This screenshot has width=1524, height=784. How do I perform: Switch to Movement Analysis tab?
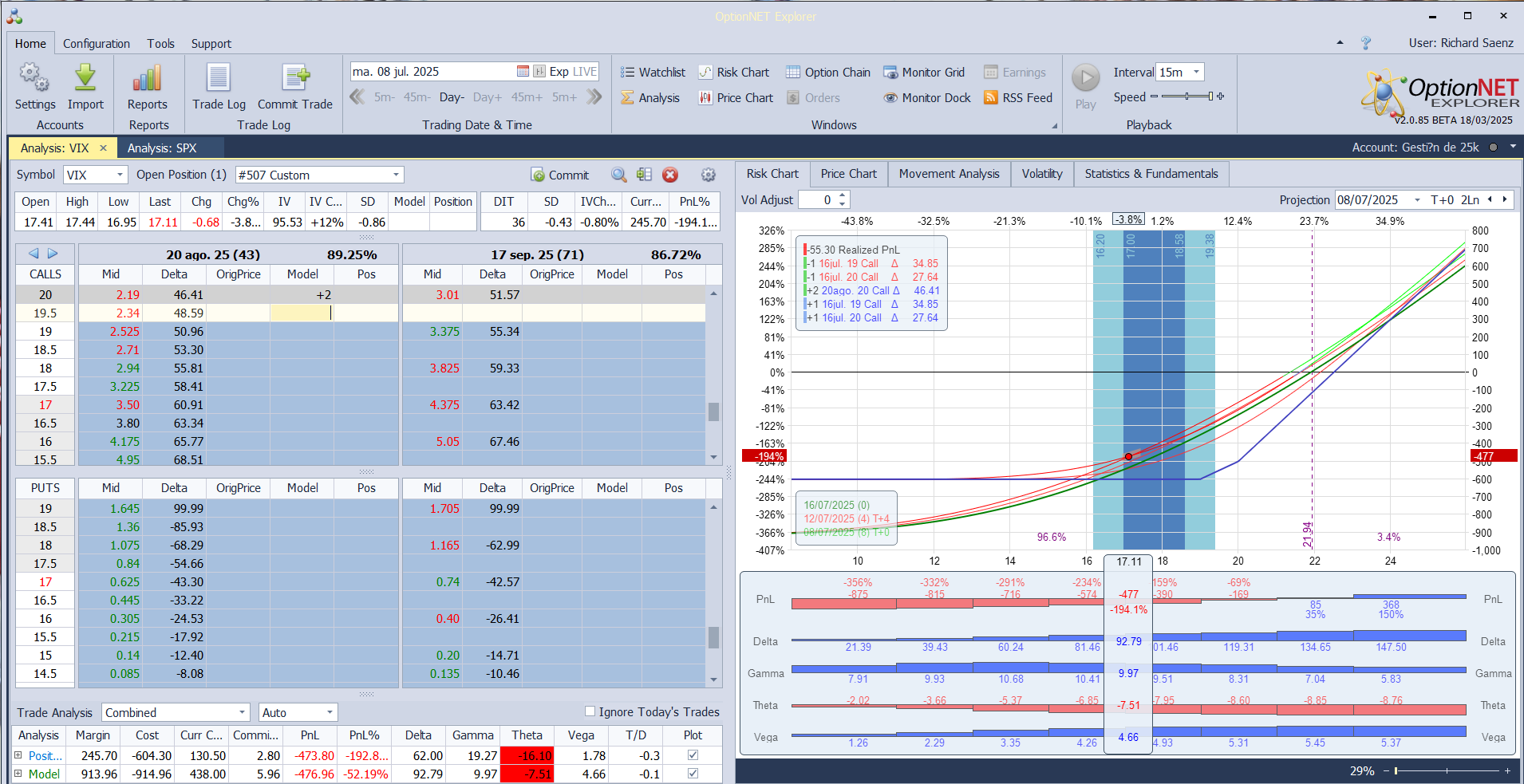949,174
